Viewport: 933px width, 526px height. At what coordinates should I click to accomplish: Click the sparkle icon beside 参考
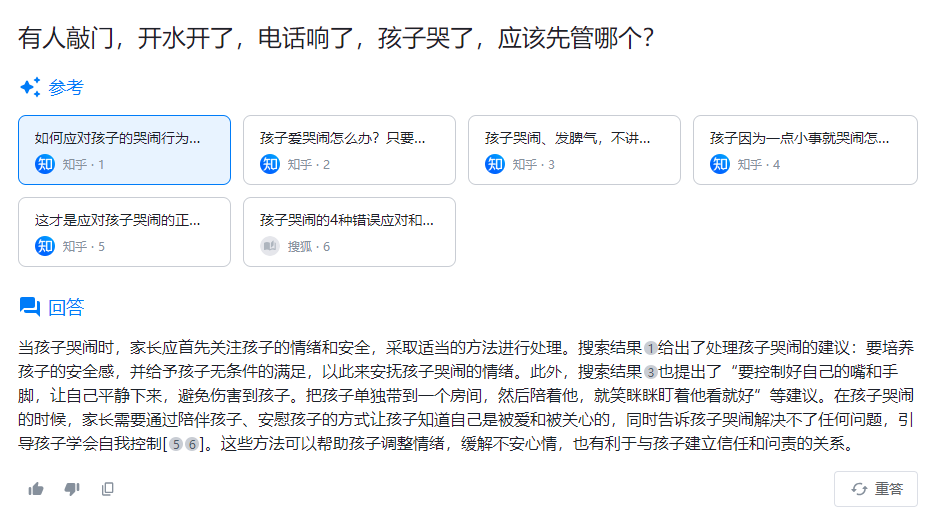point(30,87)
